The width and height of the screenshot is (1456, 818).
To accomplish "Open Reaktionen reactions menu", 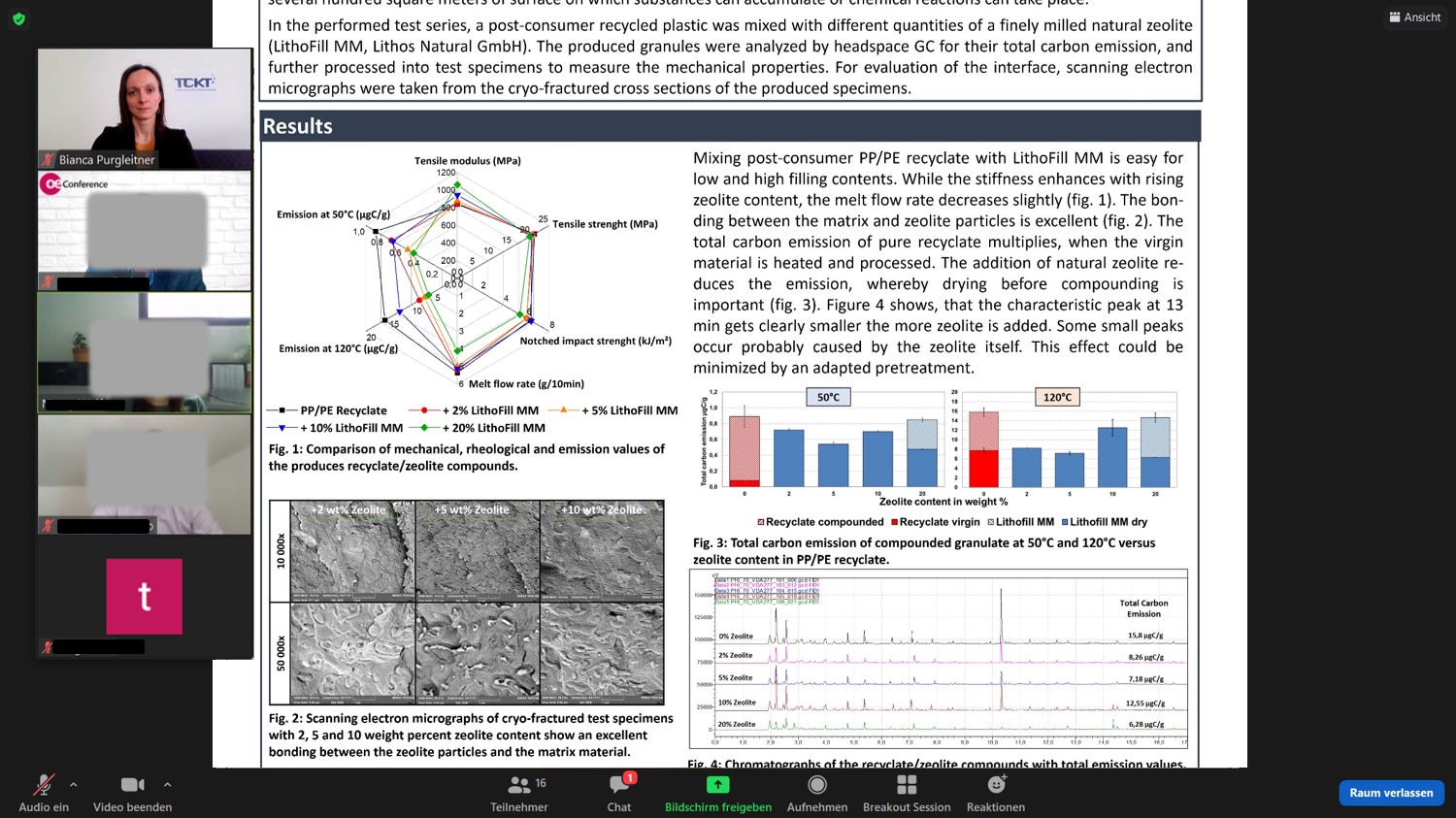I will click(x=996, y=793).
